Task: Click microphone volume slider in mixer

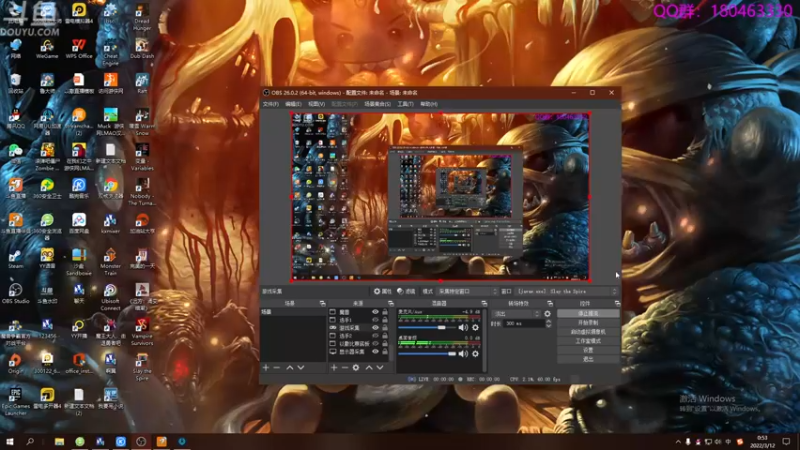Action: tap(427, 328)
